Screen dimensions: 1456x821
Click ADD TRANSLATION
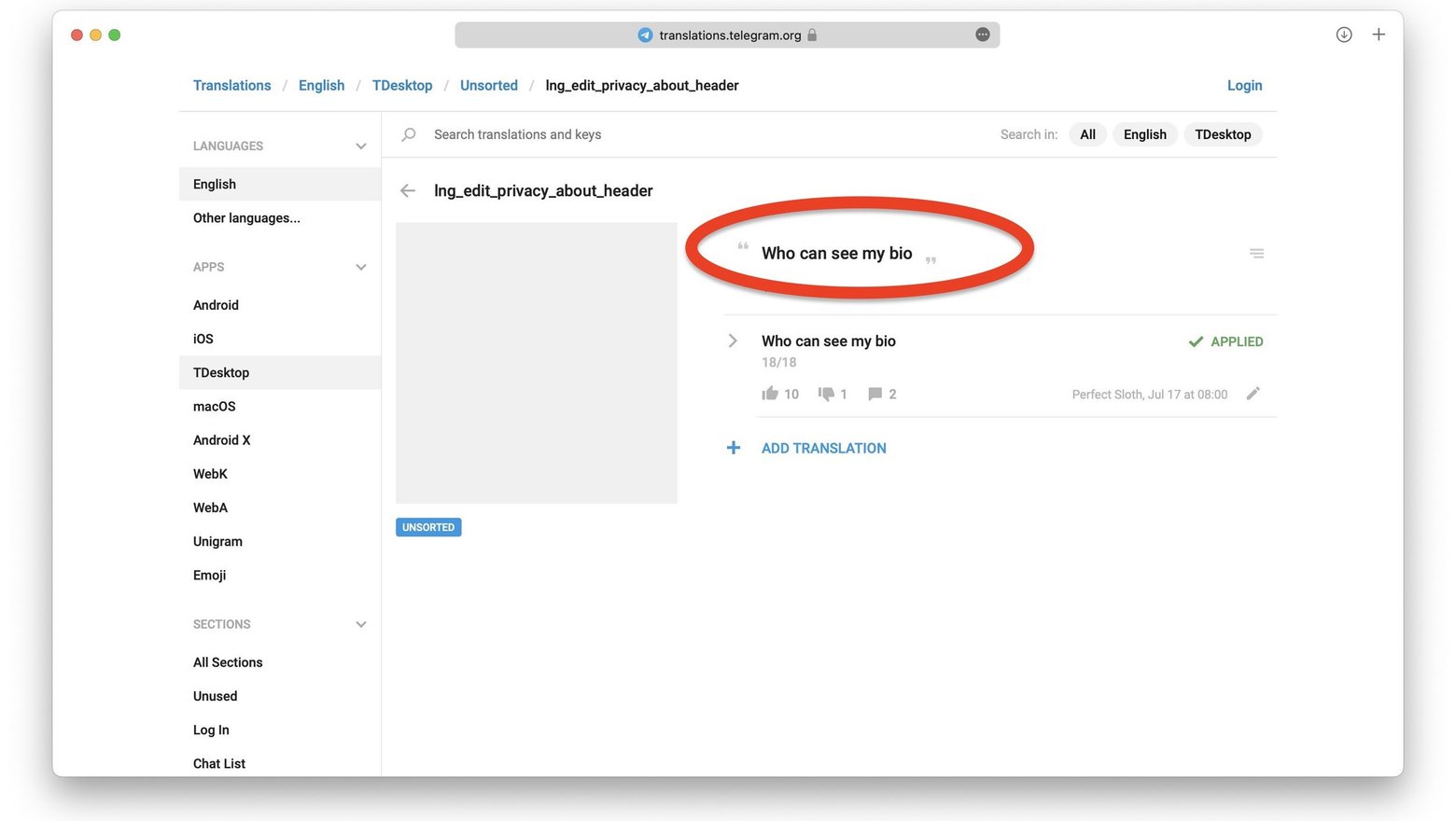(x=824, y=448)
